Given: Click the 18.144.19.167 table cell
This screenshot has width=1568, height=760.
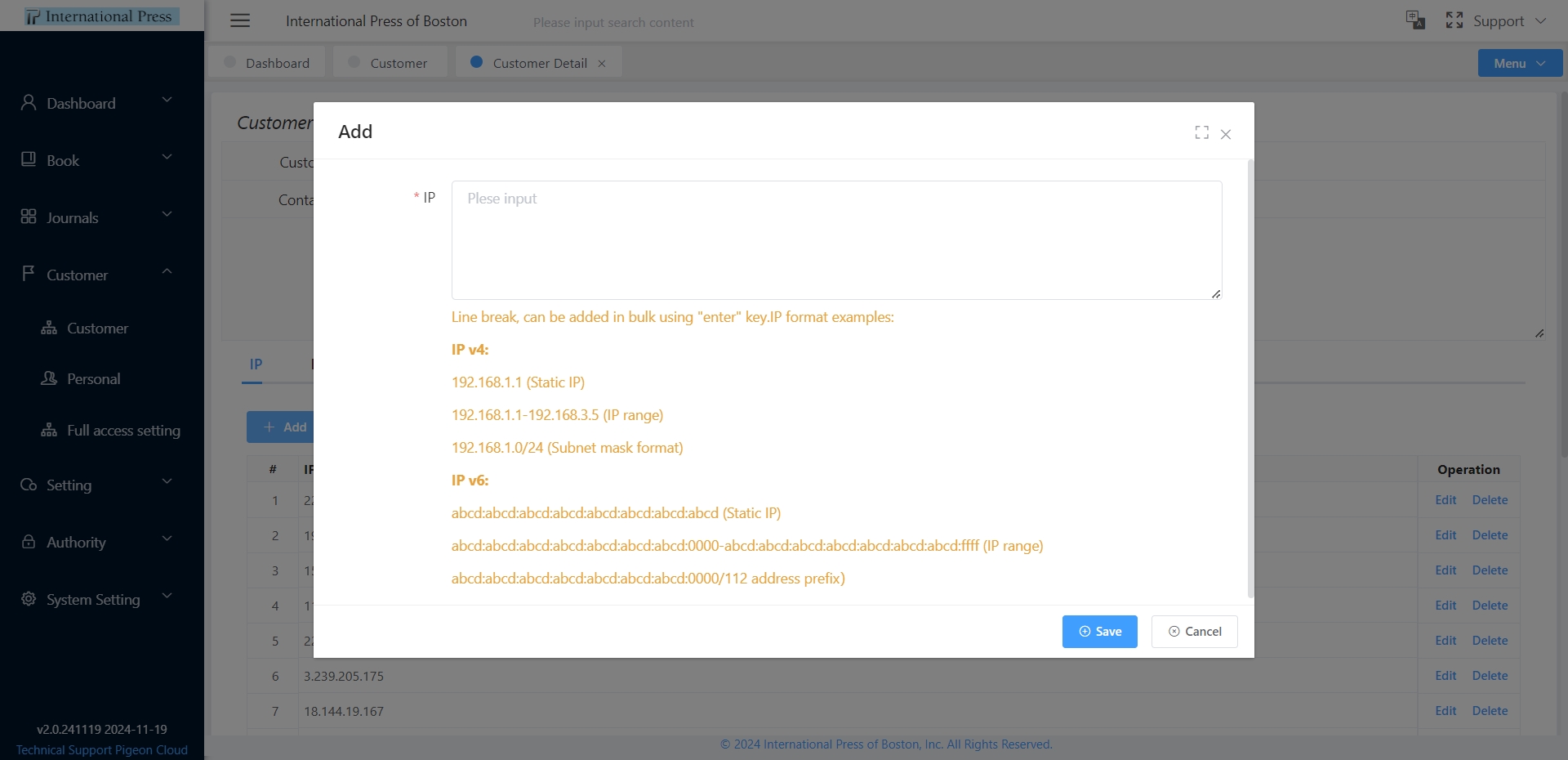Looking at the screenshot, I should click(x=857, y=711).
